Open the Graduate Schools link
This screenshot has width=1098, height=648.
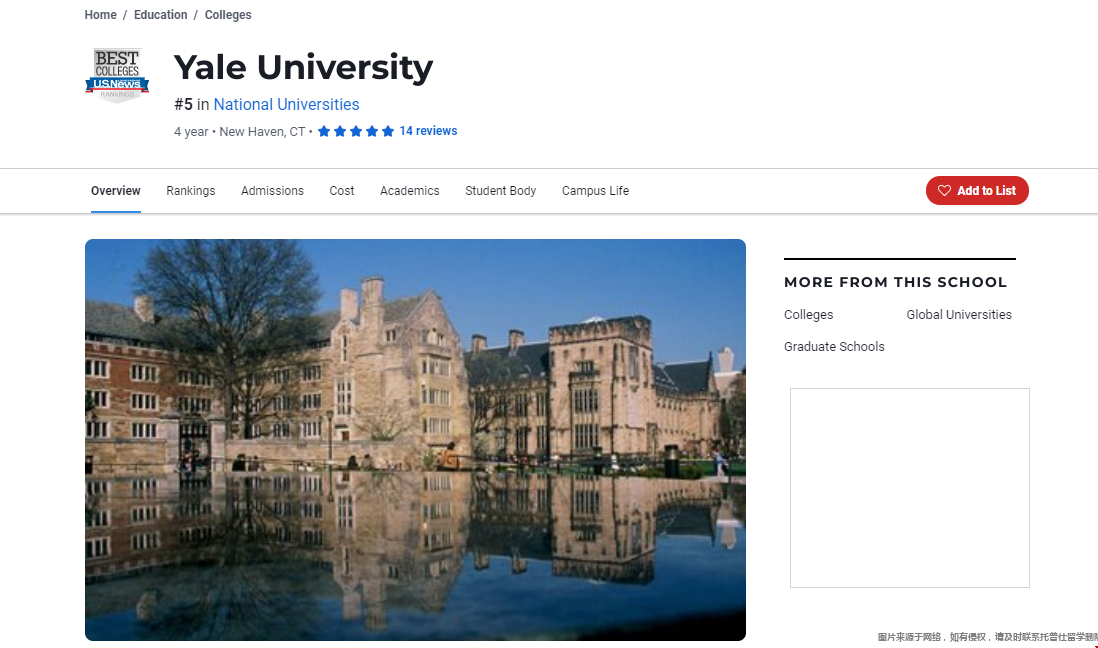pos(834,347)
